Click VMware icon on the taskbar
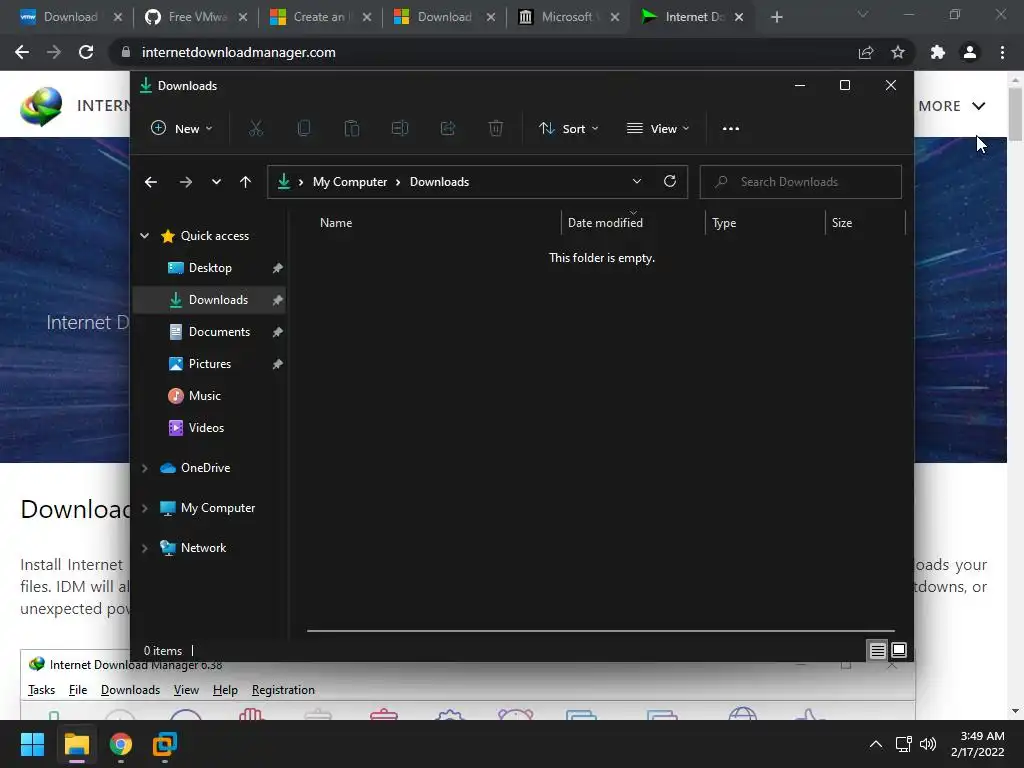Viewport: 1024px width, 768px height. 165,744
